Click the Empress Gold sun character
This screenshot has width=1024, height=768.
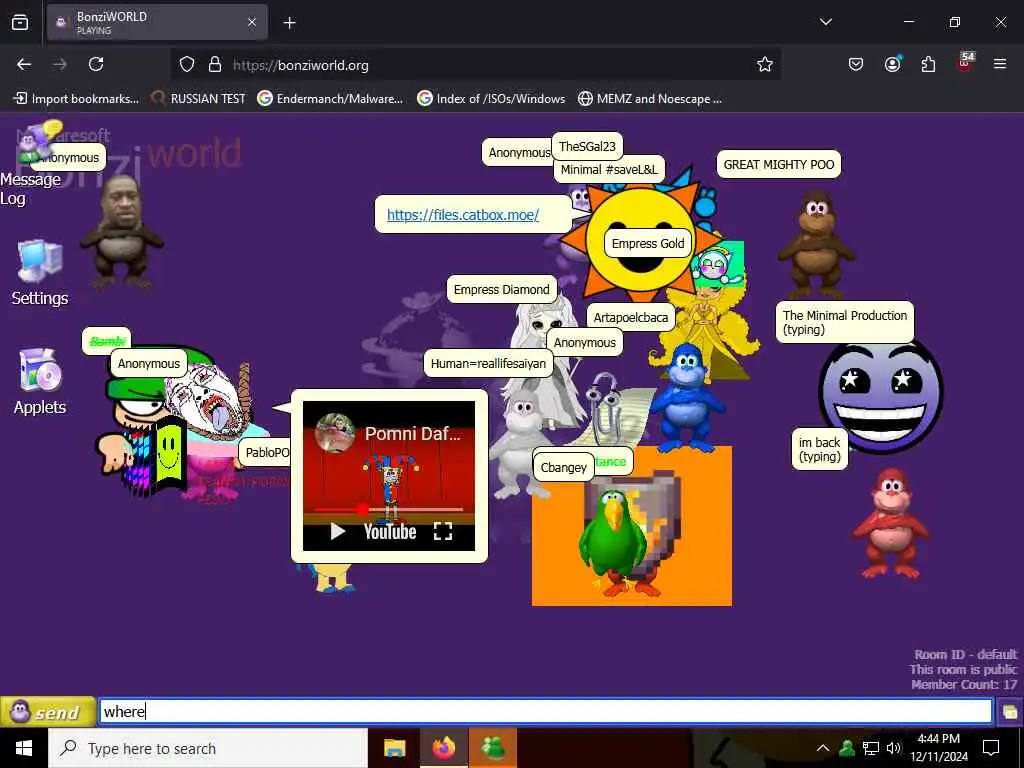point(640,238)
